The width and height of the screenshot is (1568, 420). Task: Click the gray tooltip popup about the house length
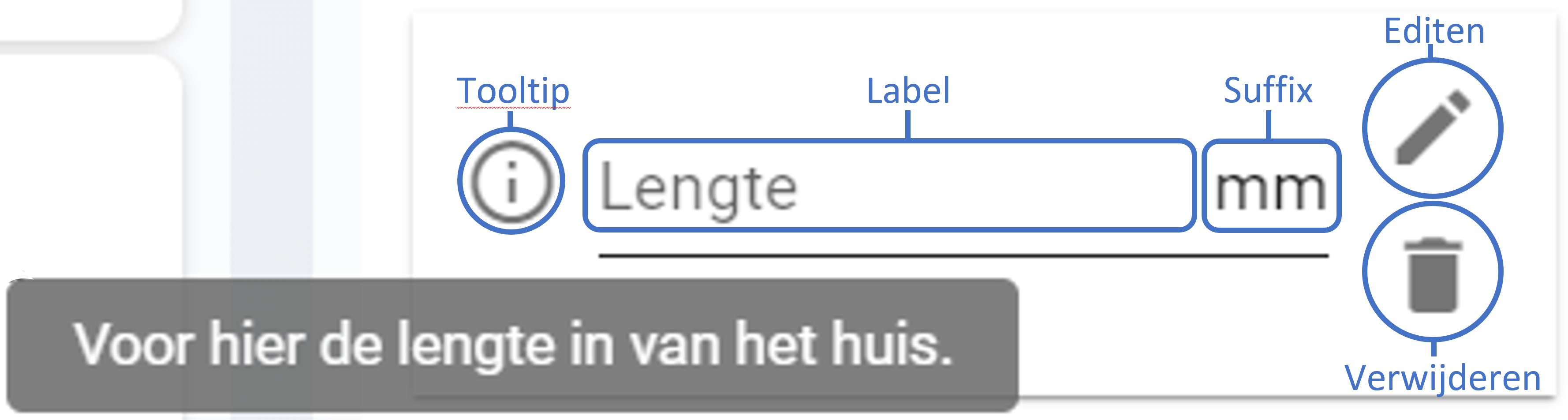511,345
